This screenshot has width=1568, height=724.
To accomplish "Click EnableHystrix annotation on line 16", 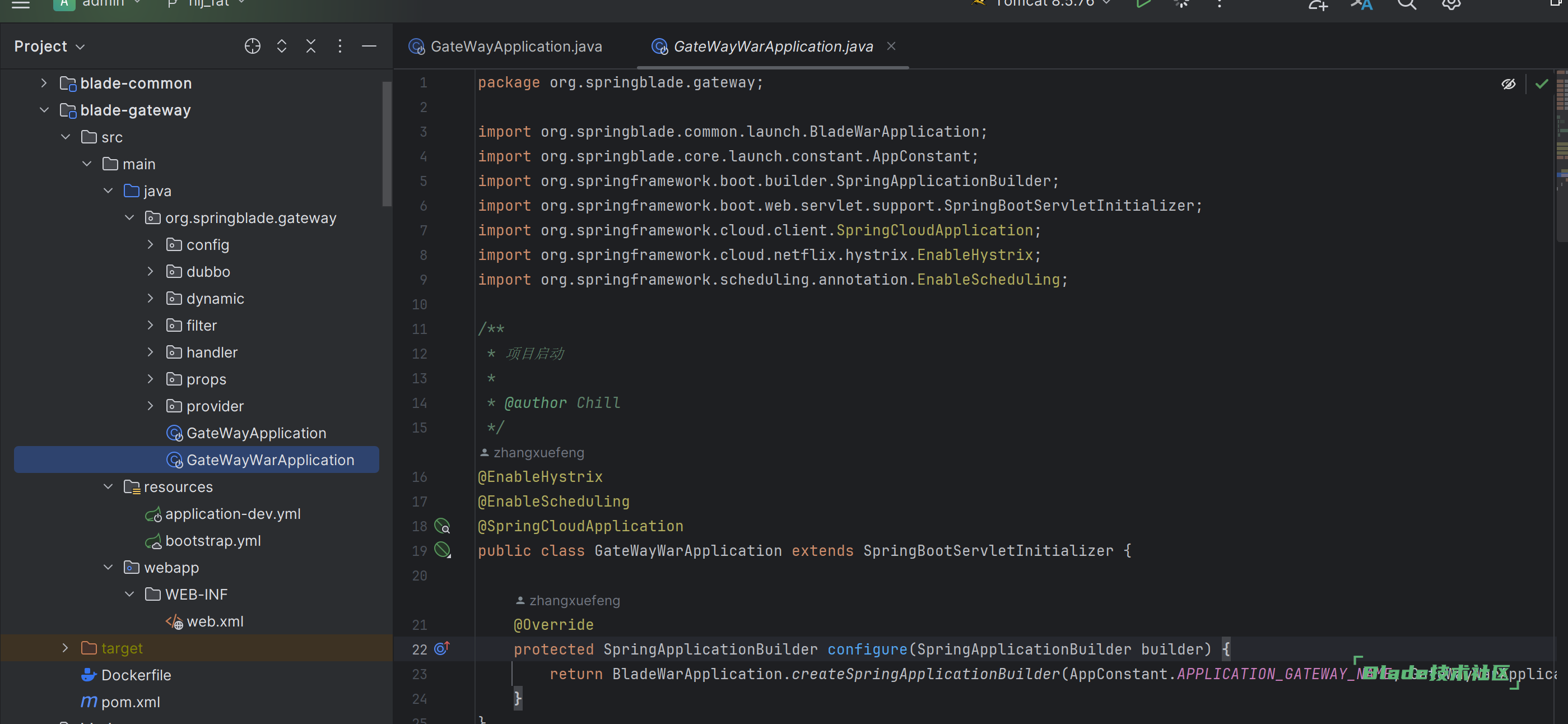I will (x=540, y=477).
